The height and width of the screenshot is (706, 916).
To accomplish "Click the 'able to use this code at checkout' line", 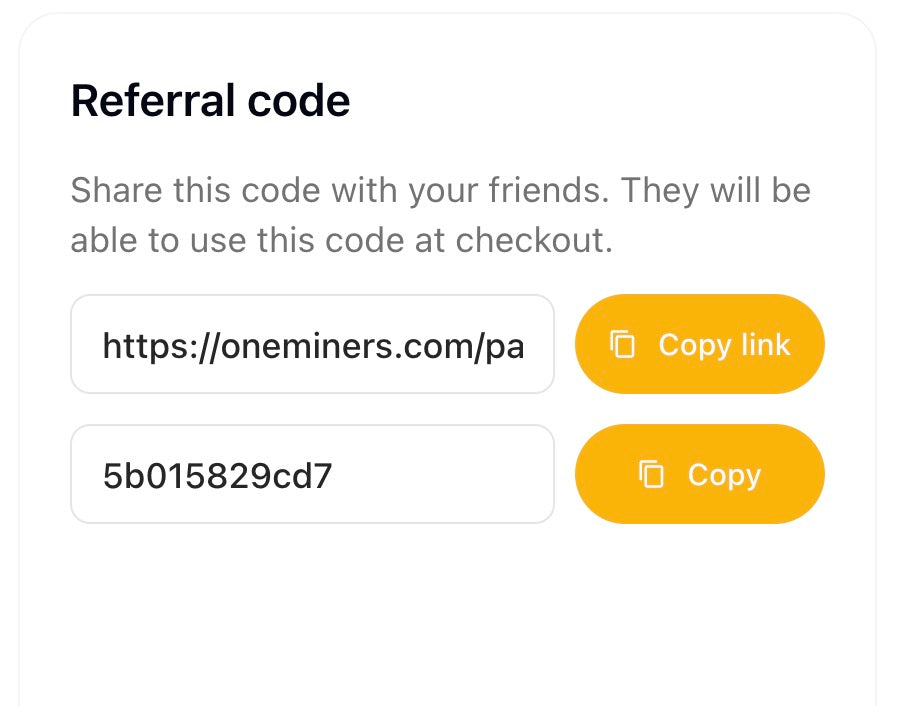I will [340, 241].
